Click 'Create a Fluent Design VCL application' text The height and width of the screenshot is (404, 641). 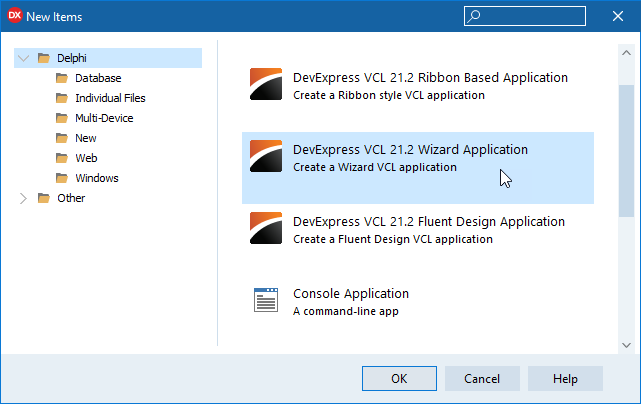[393, 239]
